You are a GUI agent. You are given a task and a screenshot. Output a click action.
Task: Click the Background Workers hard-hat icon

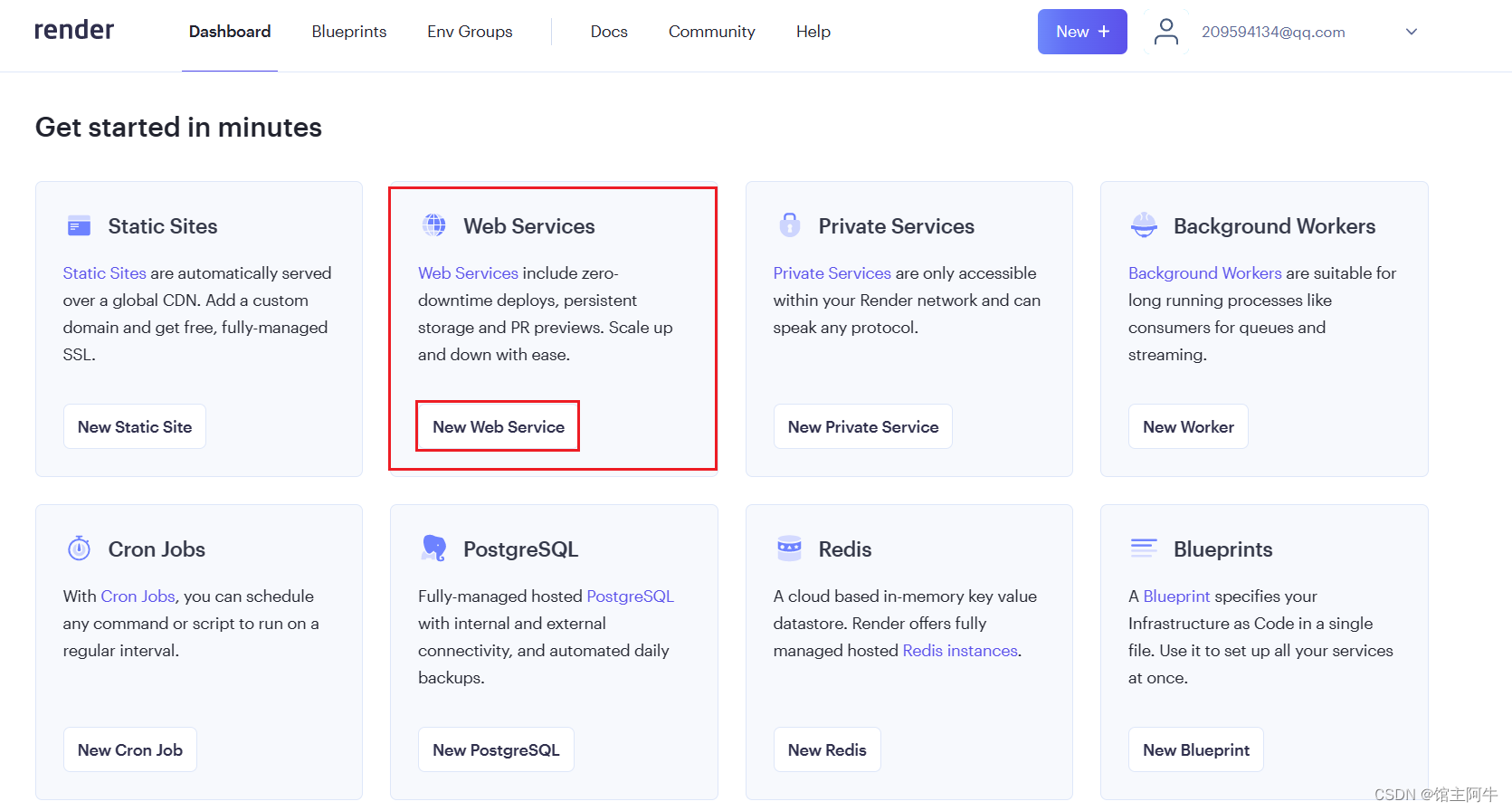point(1145,224)
